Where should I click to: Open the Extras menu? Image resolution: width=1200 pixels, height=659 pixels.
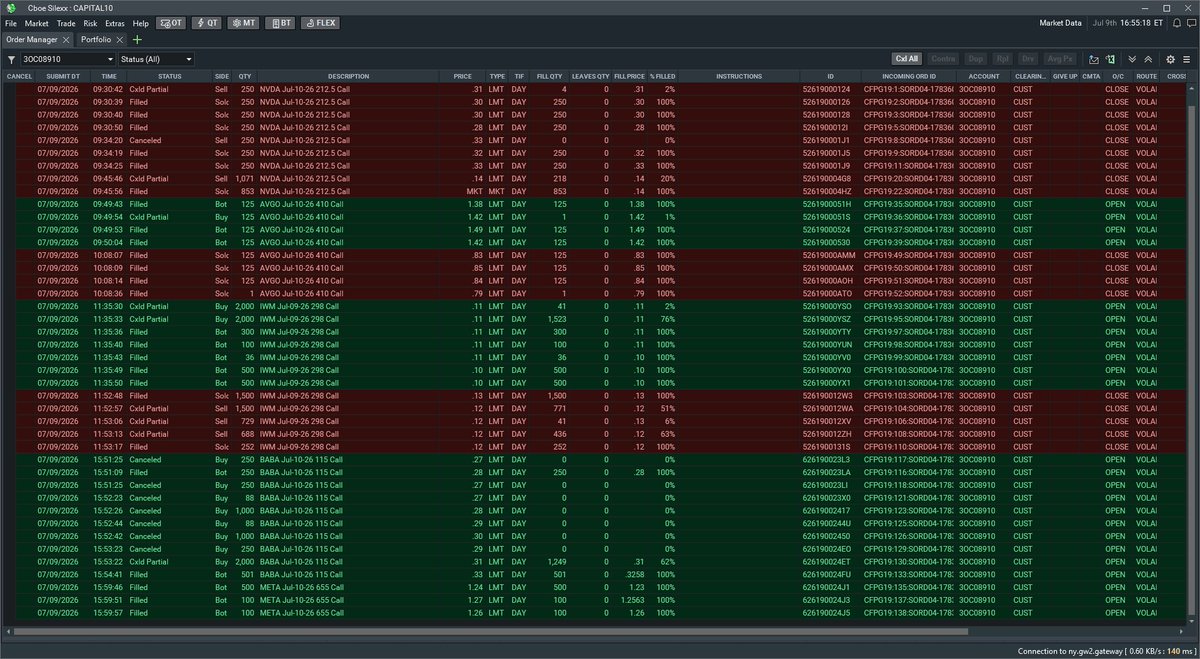pyautogui.click(x=115, y=23)
